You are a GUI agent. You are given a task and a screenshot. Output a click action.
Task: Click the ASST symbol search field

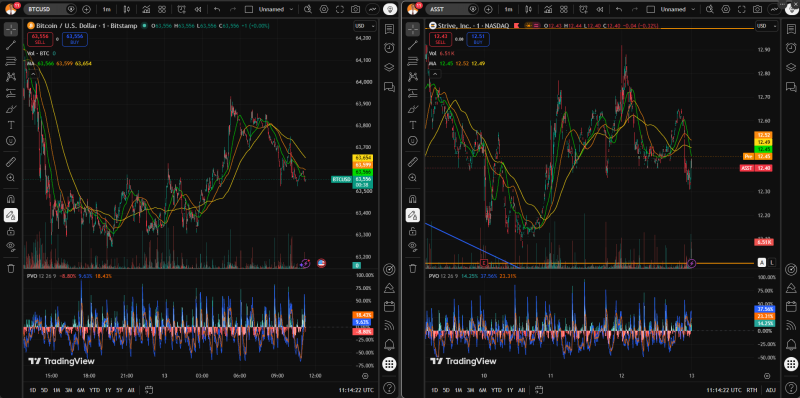point(449,9)
